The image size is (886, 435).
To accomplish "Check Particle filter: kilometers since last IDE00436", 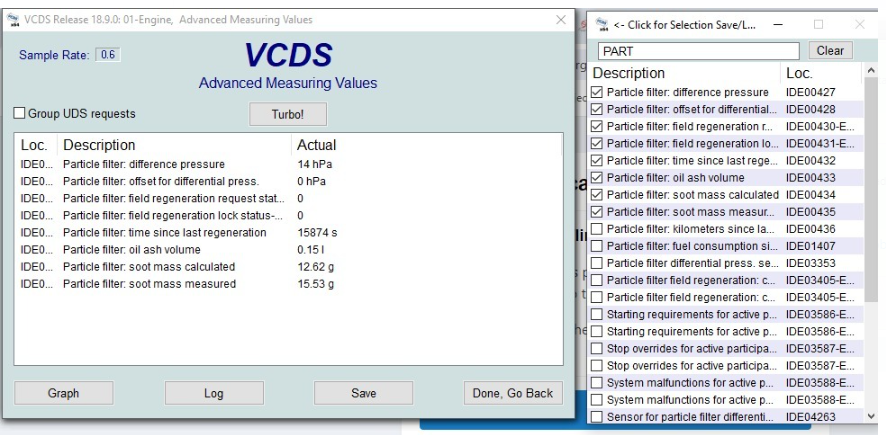I will pyautogui.click(x=597, y=229).
